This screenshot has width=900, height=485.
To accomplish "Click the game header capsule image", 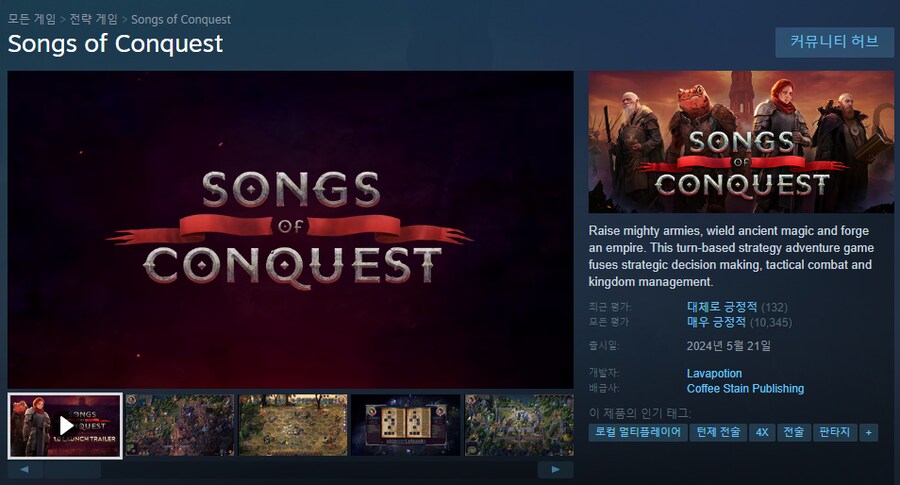I will click(741, 142).
